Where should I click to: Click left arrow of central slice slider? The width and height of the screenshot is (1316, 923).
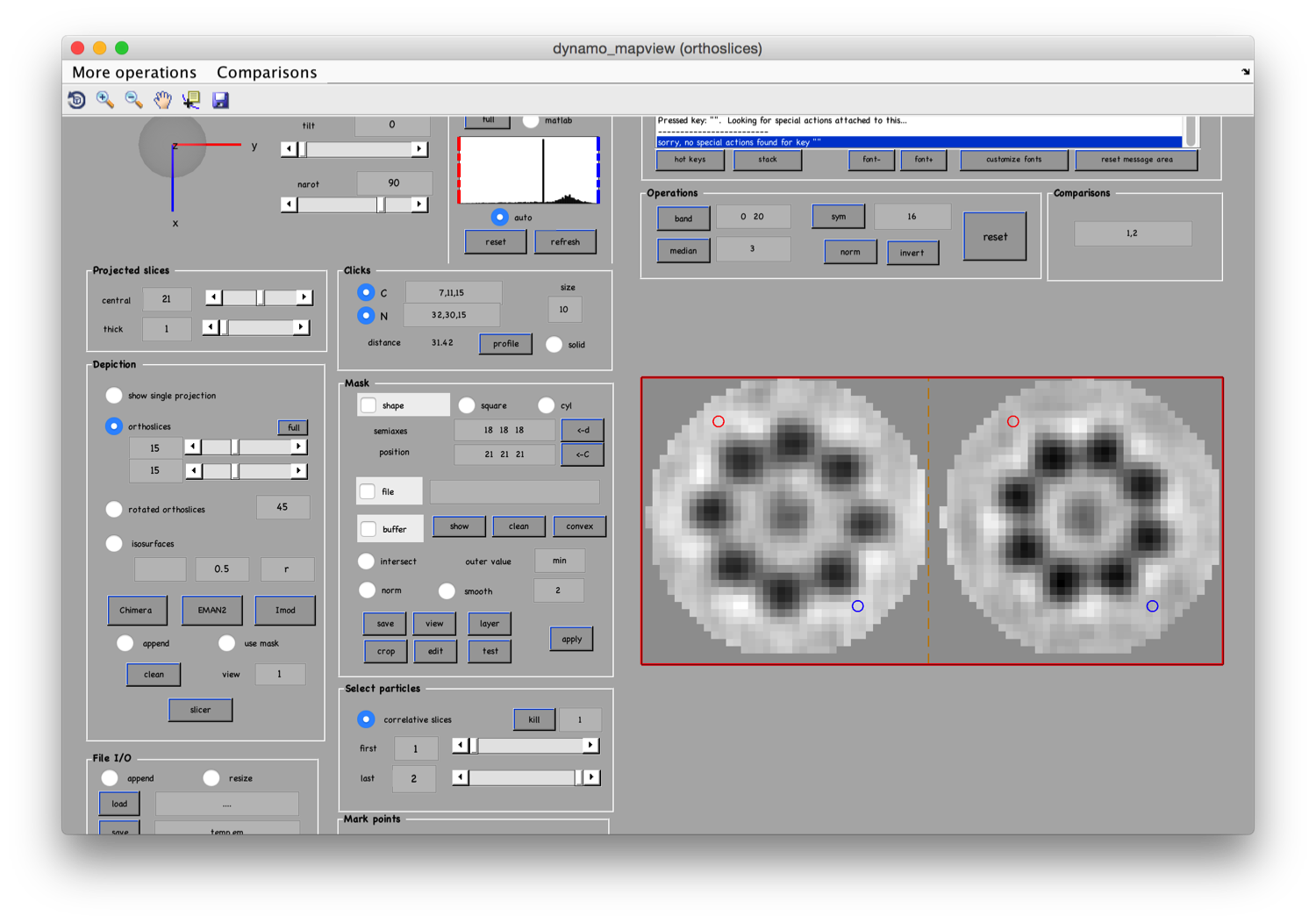tap(213, 297)
